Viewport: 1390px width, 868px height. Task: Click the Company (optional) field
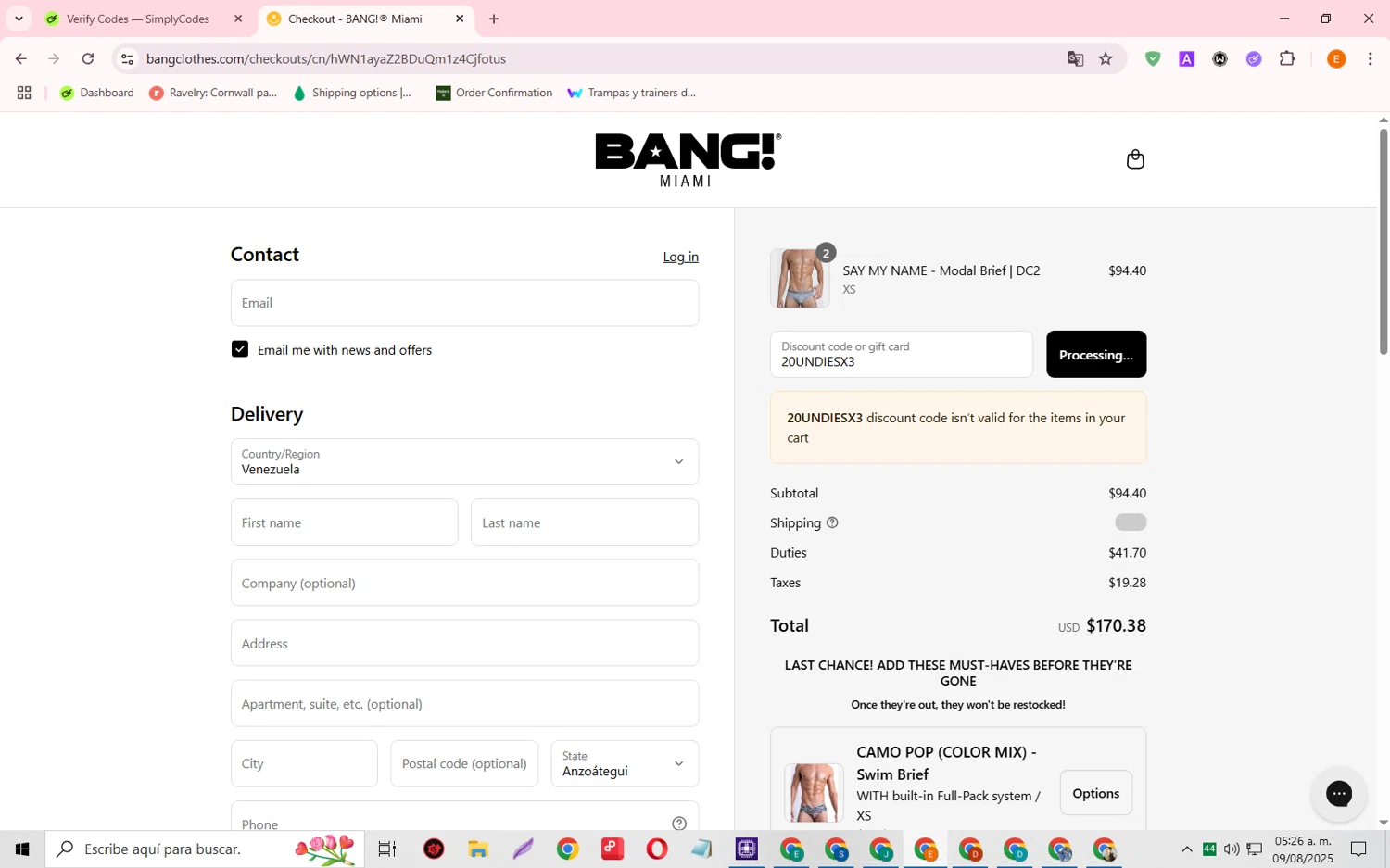464,583
